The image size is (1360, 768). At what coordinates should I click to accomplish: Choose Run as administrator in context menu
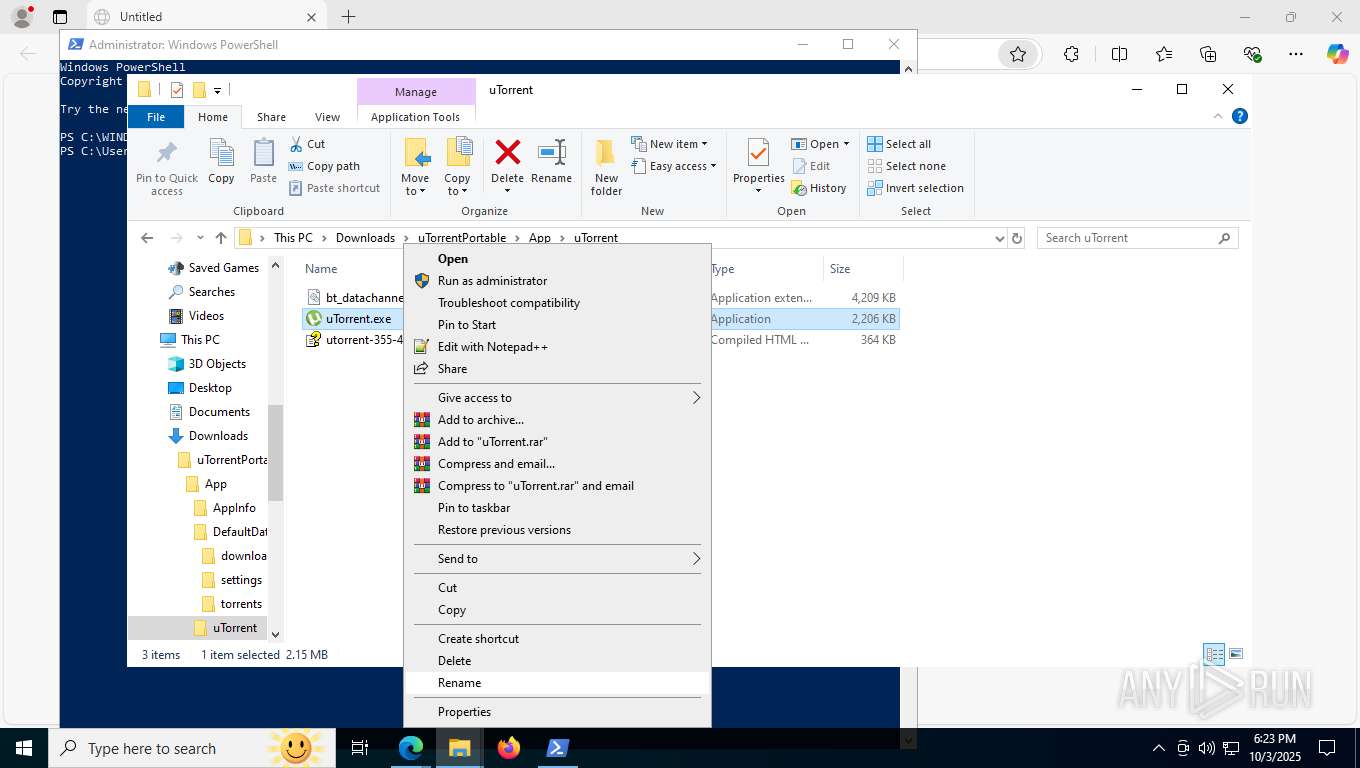coord(557,281)
